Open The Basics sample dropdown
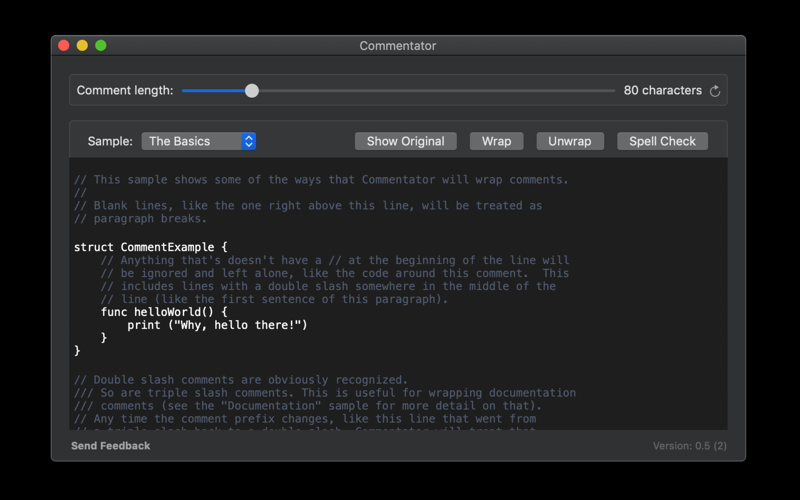Image resolution: width=800 pixels, height=500 pixels. click(x=198, y=141)
